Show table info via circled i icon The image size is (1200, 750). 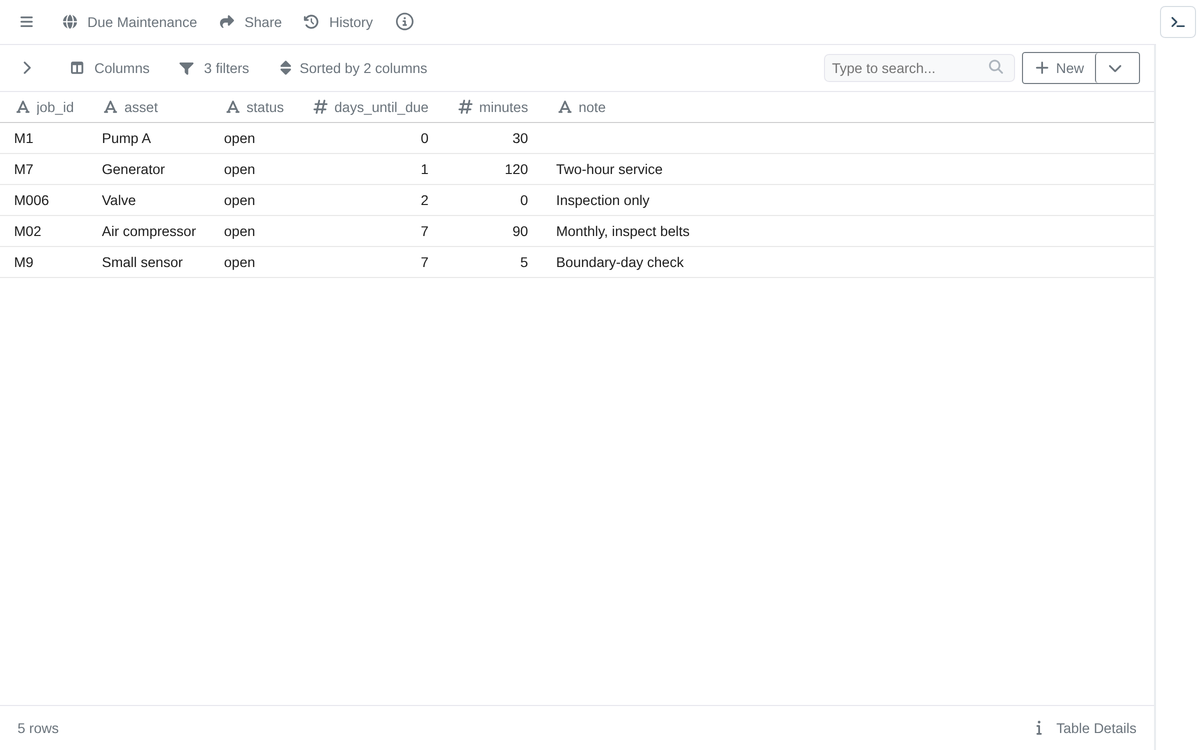point(404,22)
